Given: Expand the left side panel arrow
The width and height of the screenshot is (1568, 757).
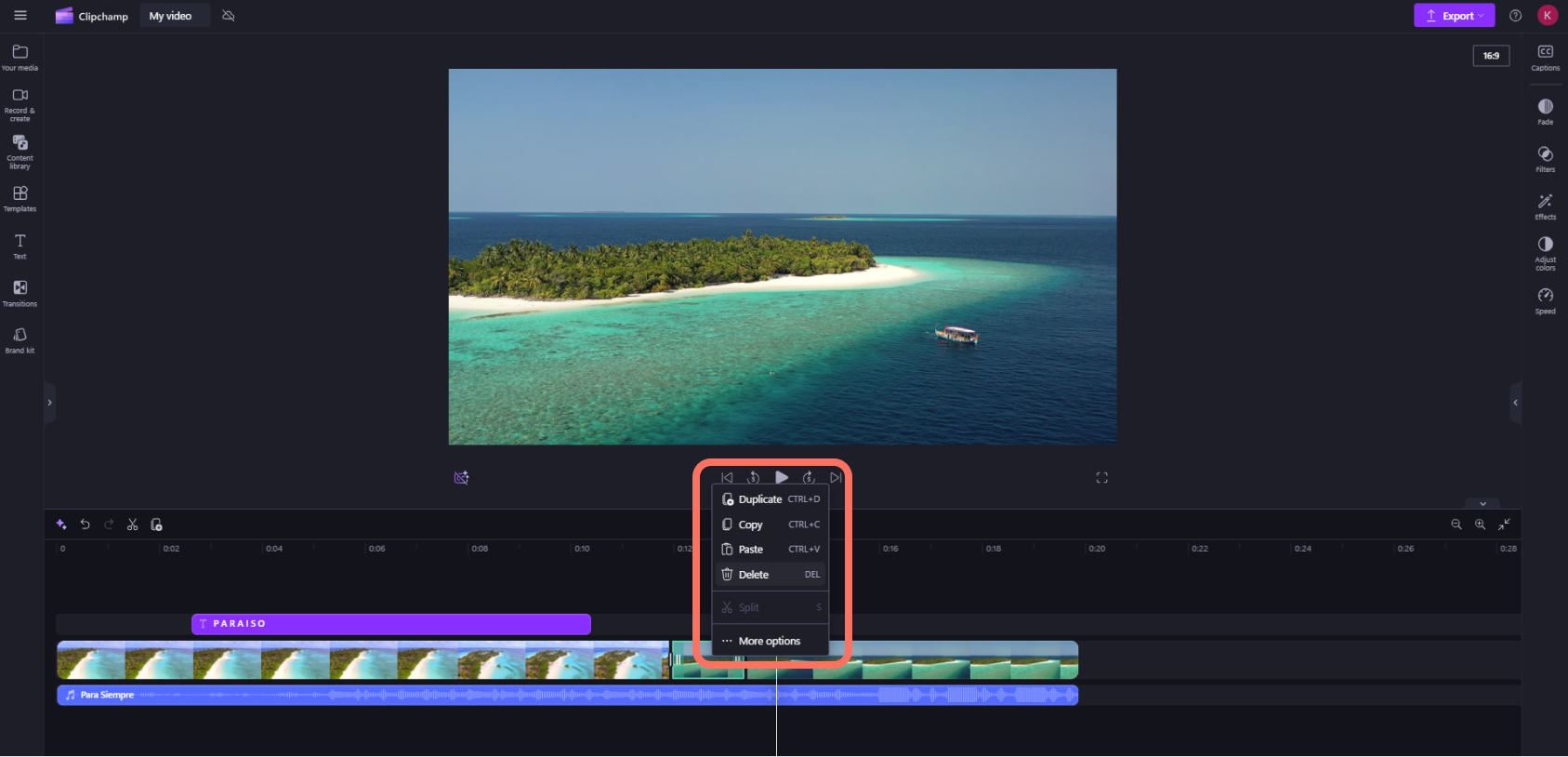Looking at the screenshot, I should (x=49, y=403).
